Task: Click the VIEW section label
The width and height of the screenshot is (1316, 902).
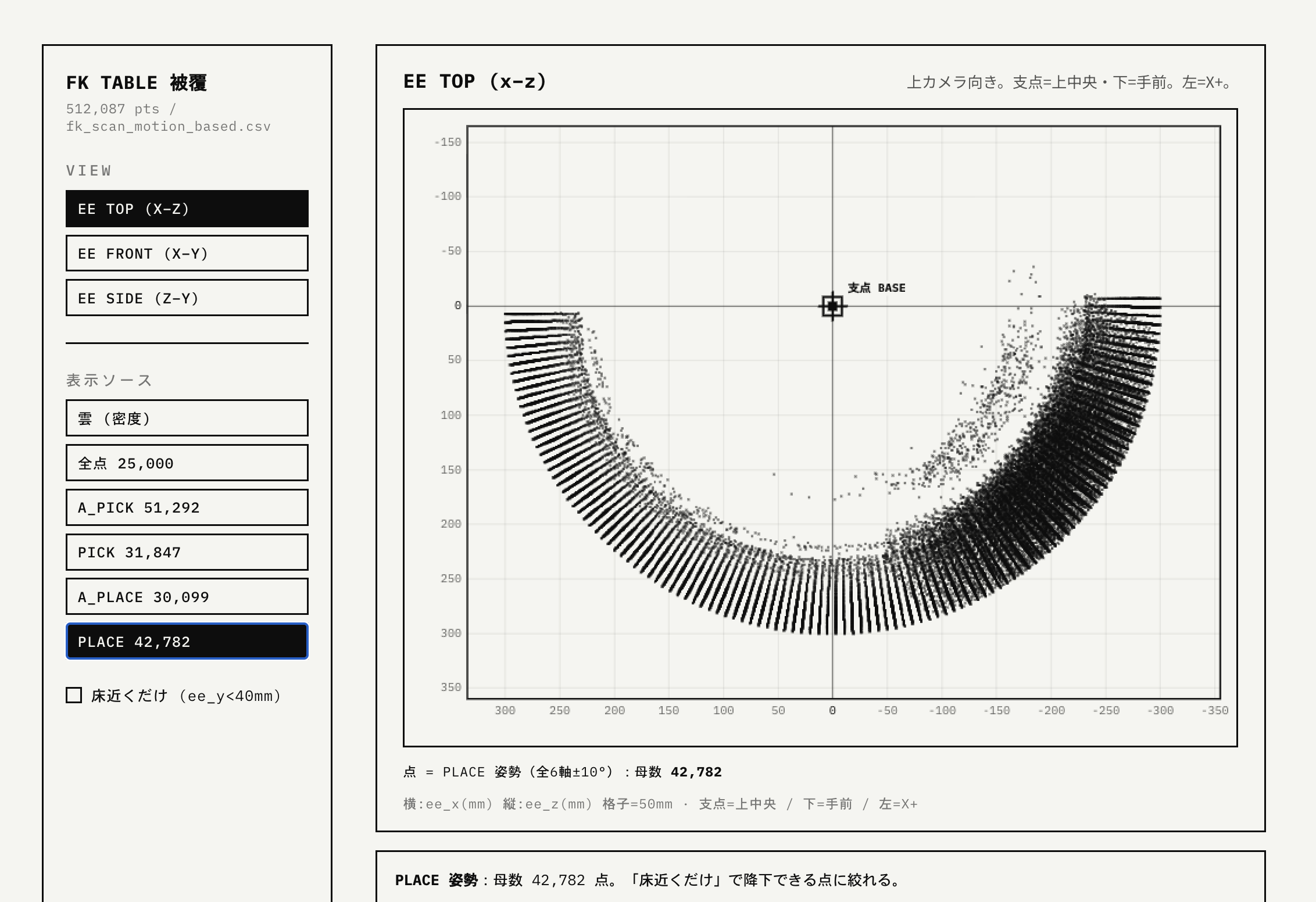Action: pyautogui.click(x=89, y=170)
